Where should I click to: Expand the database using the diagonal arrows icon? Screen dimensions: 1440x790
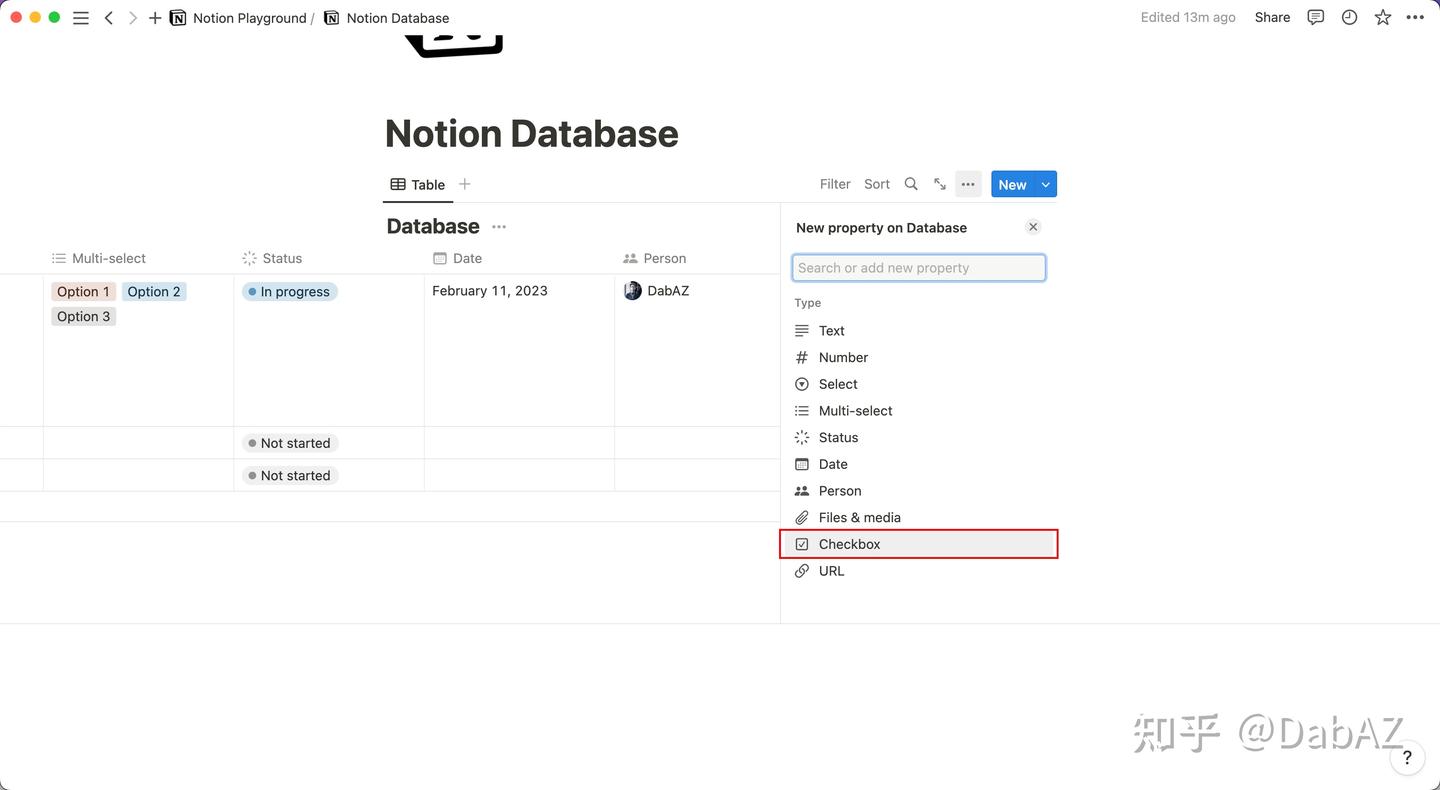[939, 184]
